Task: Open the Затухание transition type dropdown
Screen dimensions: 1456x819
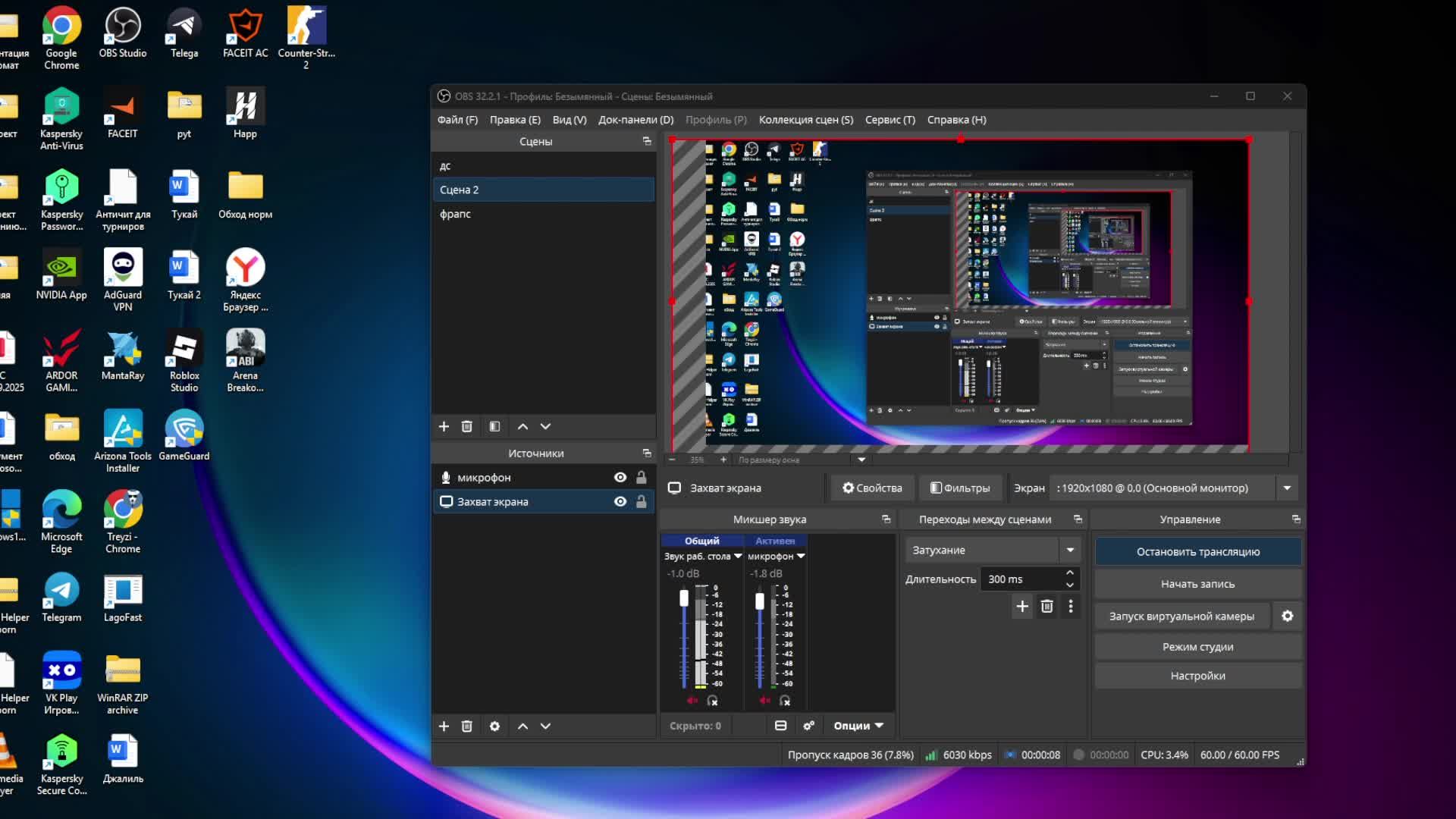Action: point(1070,550)
